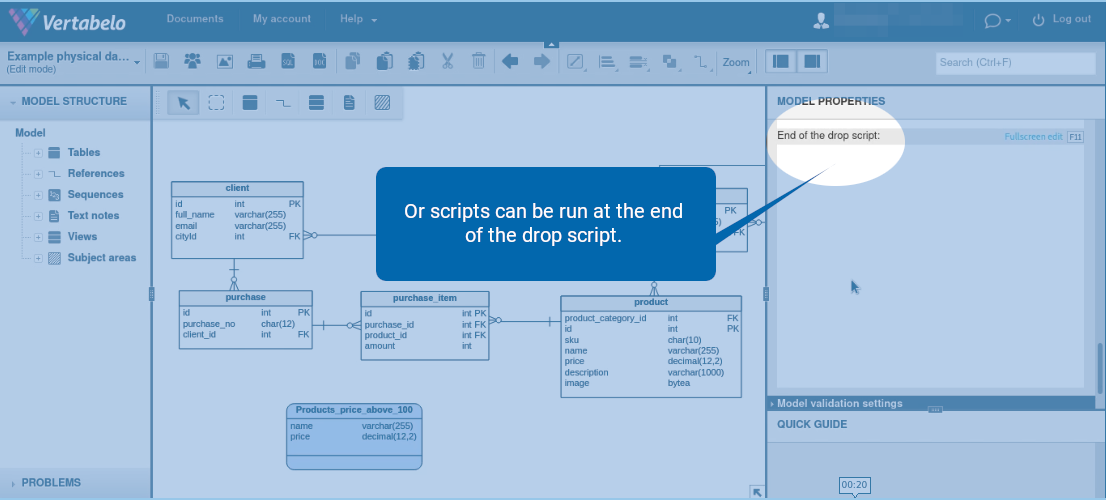Open the edit pencil tool dropdown

(576, 62)
